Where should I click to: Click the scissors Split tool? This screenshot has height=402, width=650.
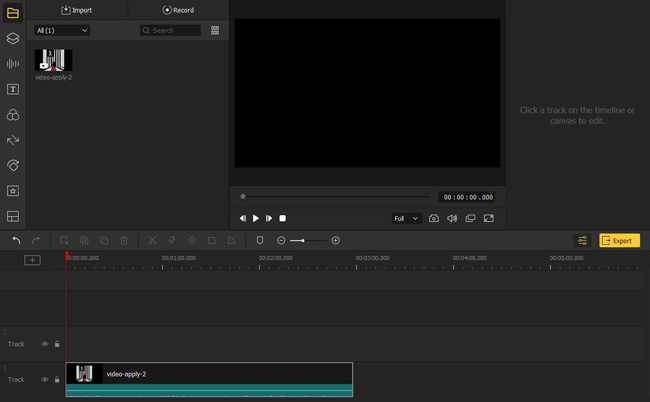152,240
